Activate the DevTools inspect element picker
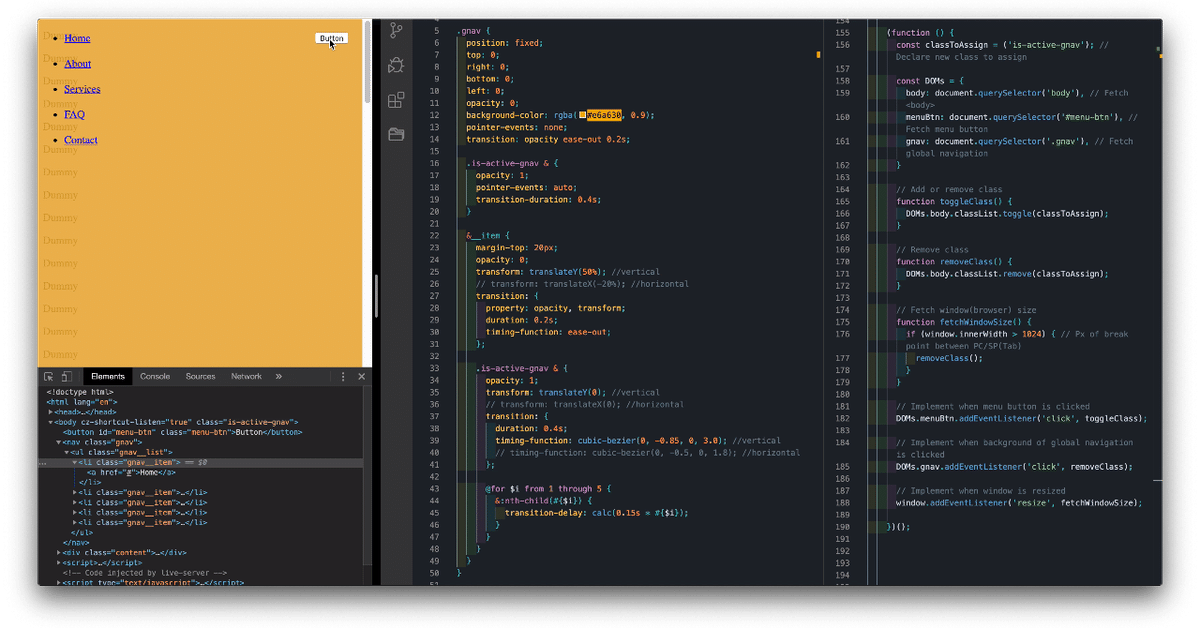Viewport: 1200px width, 628px height. [x=48, y=377]
